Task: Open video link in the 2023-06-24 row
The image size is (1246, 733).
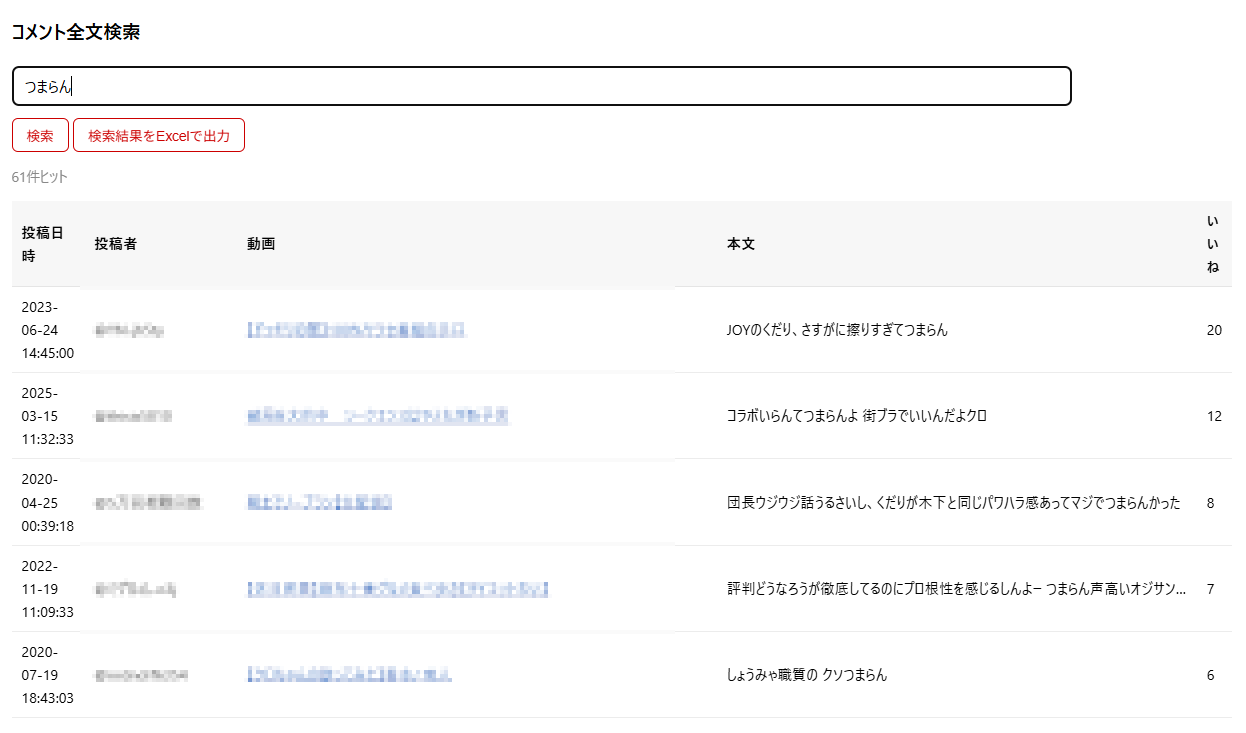Action: [x=357, y=330]
